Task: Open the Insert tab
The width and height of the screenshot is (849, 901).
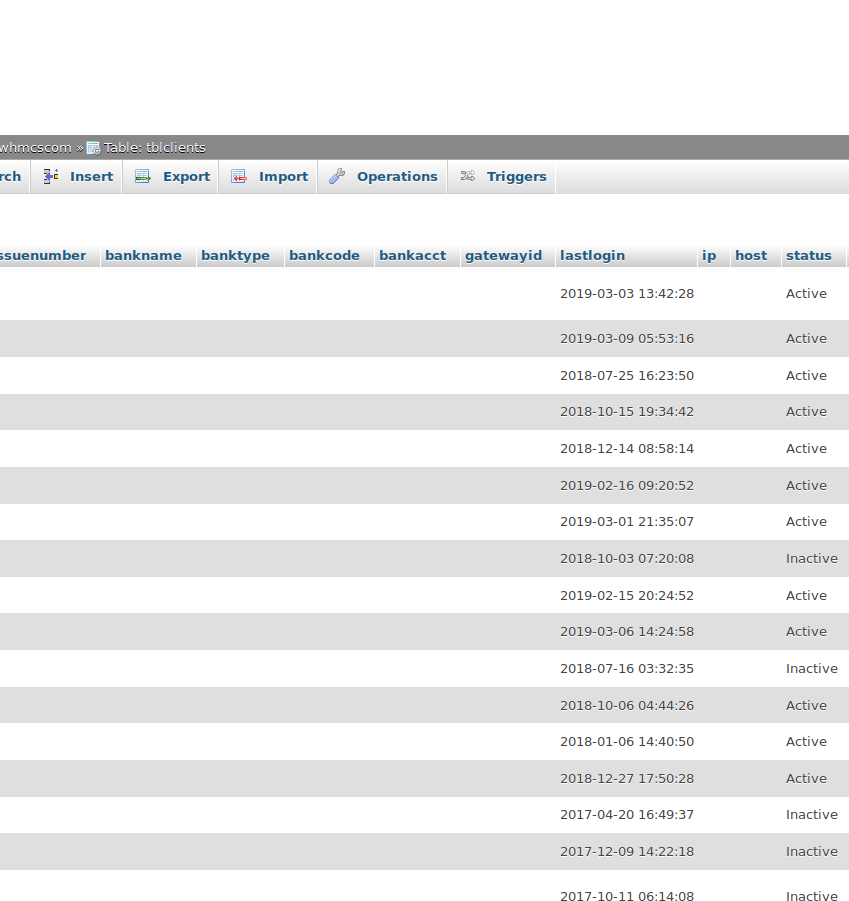Action: click(76, 176)
